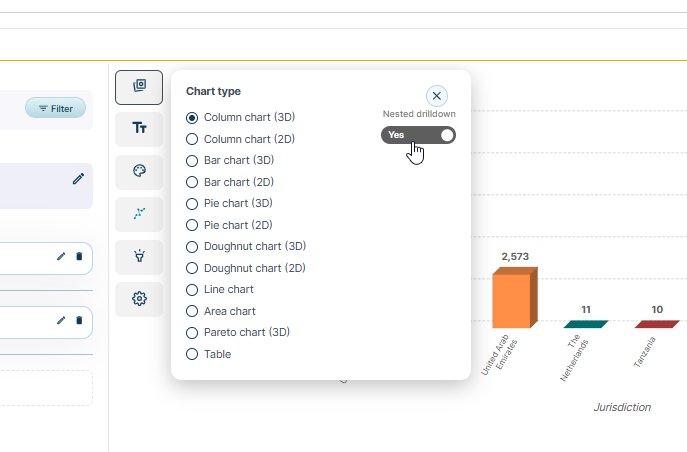Open the color palette settings

[139, 171]
